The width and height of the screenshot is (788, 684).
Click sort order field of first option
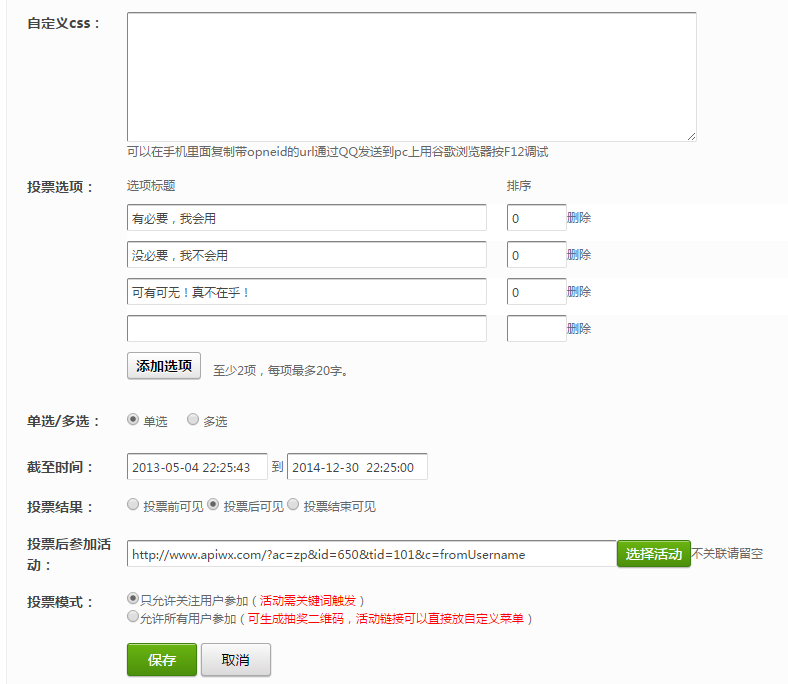[536, 218]
